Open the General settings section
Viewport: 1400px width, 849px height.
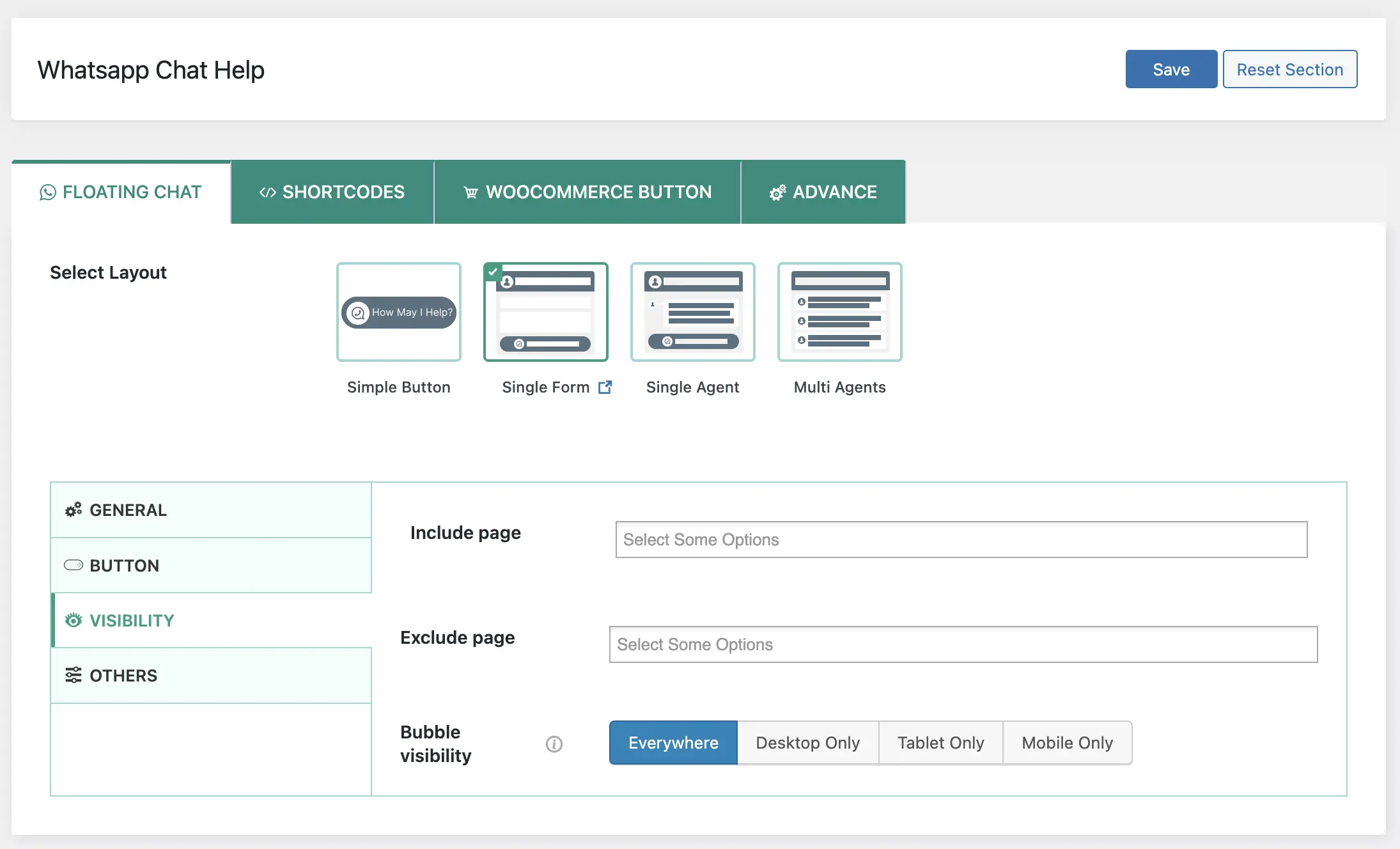211,510
